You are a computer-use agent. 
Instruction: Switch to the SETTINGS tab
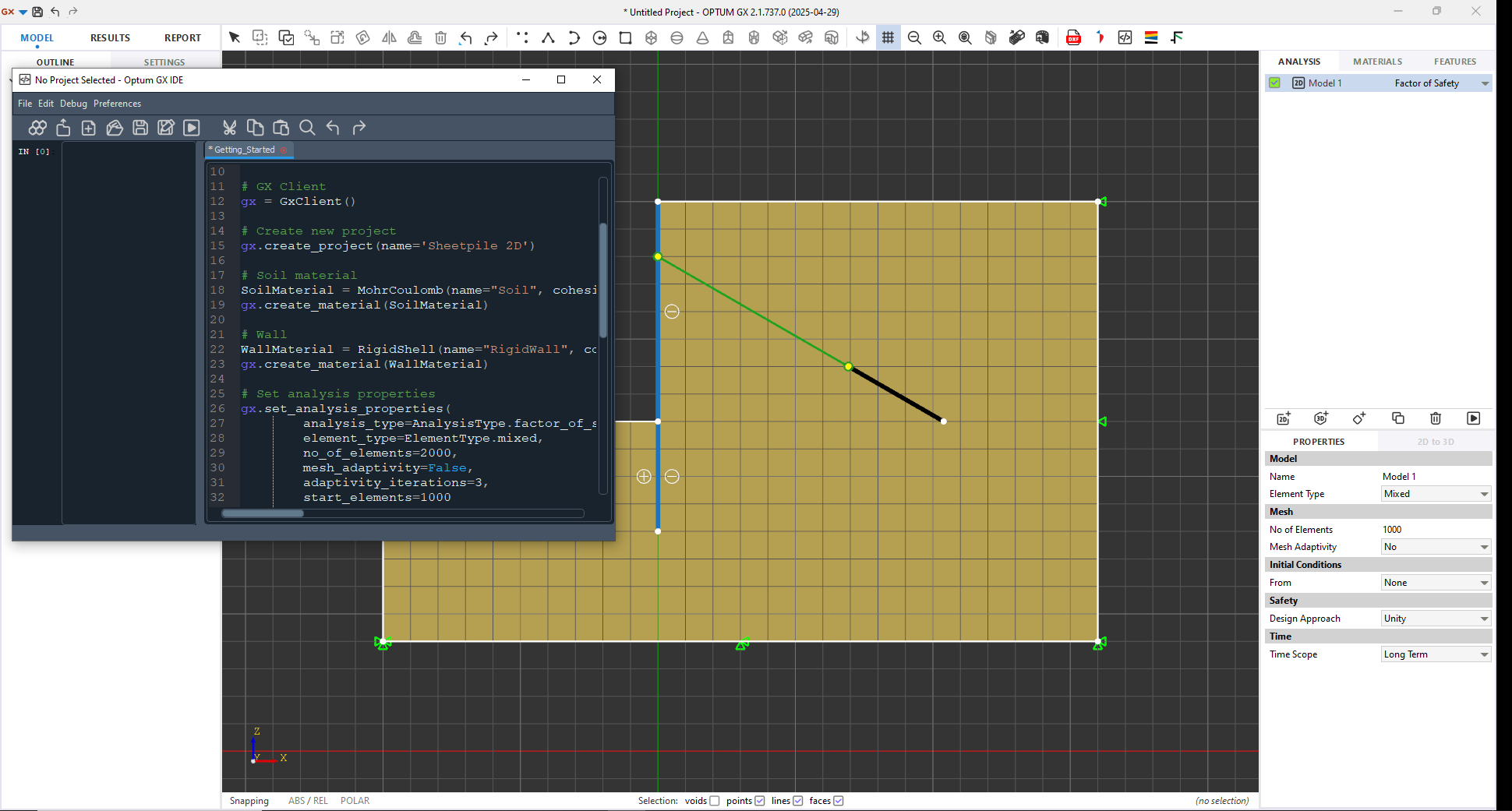click(x=164, y=62)
